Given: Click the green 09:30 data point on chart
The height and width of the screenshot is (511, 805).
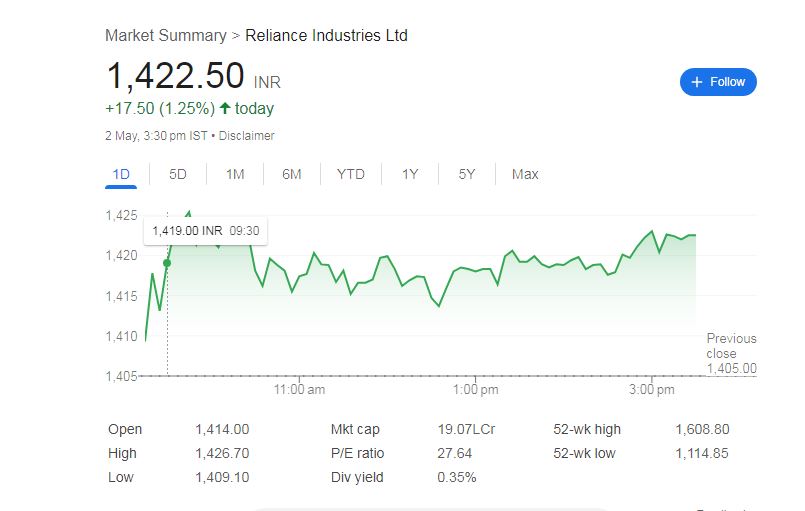Looking at the screenshot, I should click(x=167, y=263).
